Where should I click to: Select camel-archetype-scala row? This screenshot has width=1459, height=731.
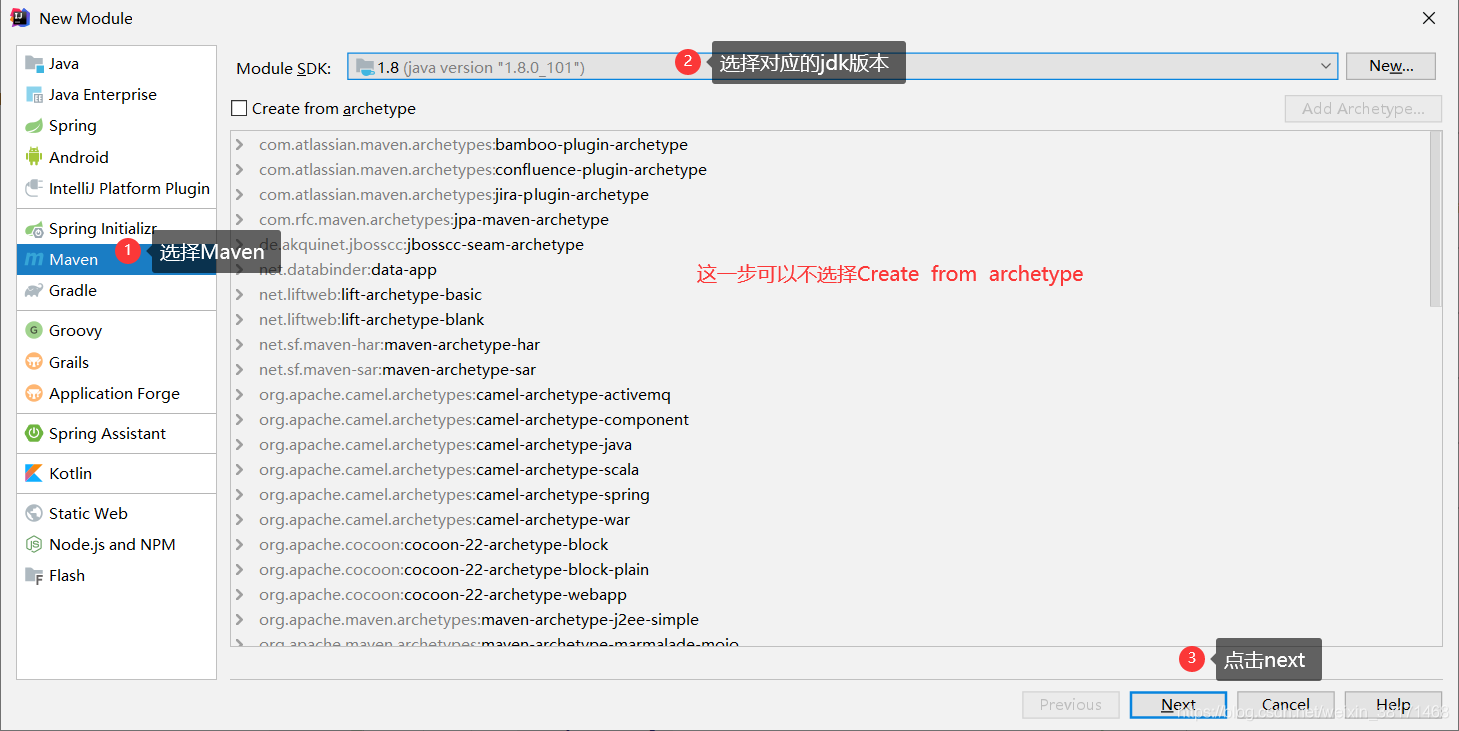coord(830,470)
